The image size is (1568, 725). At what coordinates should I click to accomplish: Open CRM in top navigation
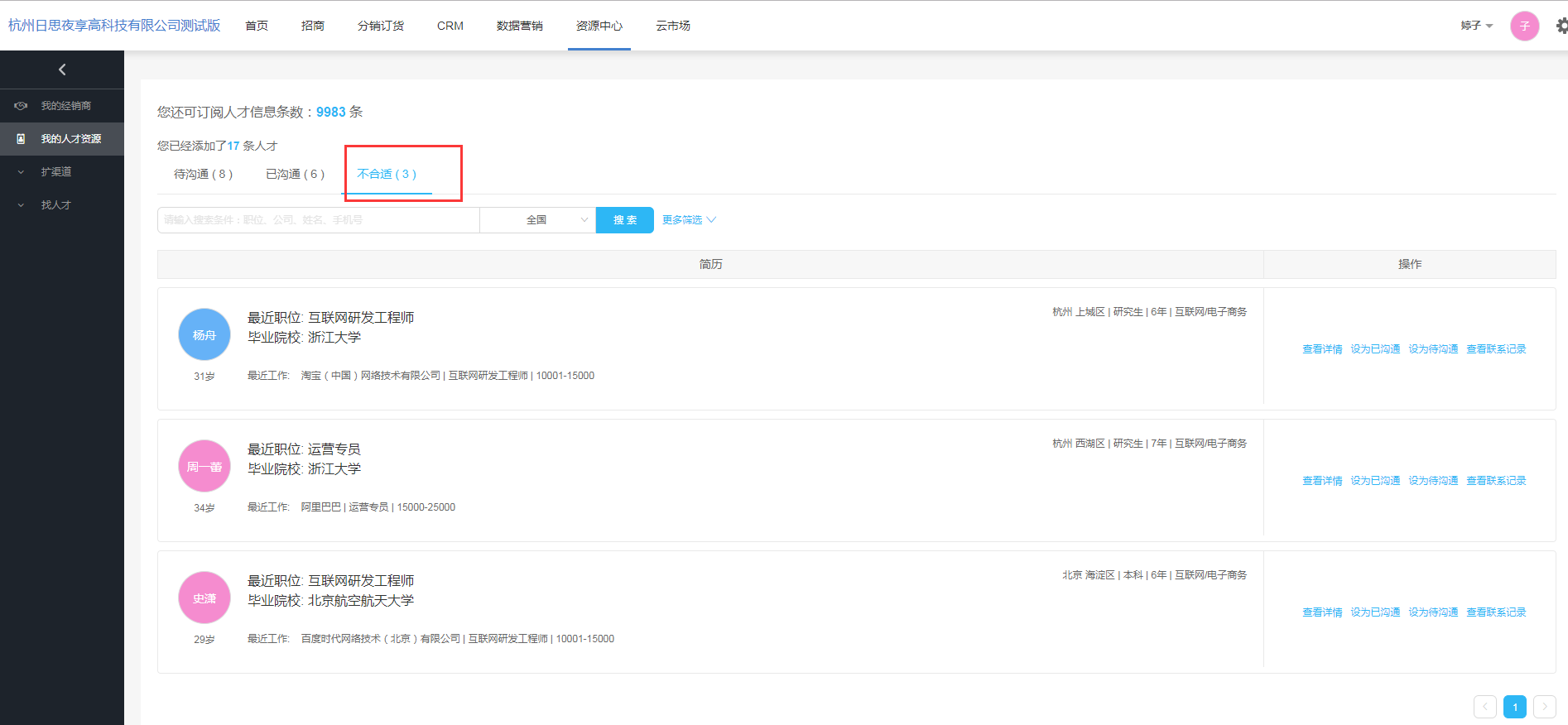[x=450, y=26]
